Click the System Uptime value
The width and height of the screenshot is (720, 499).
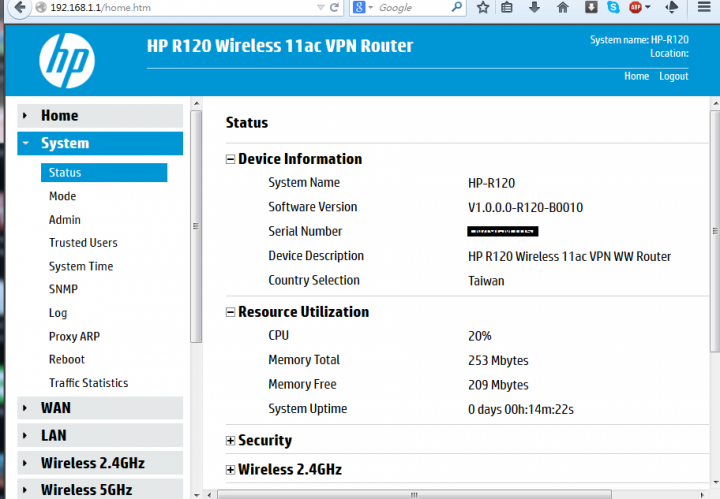[521, 409]
